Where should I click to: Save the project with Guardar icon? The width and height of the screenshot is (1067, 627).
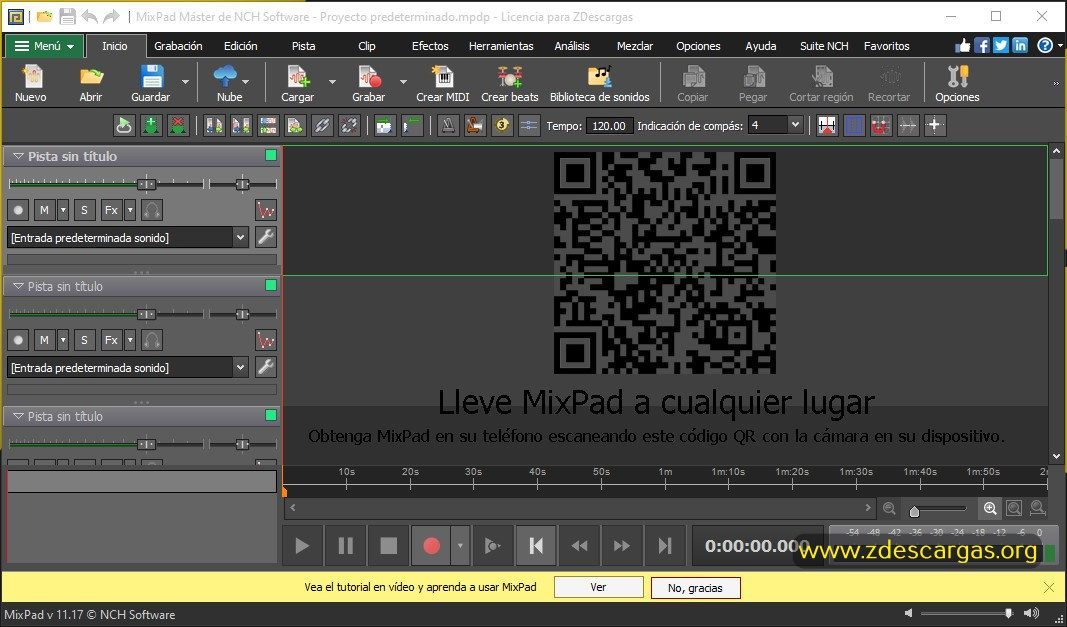(x=150, y=83)
